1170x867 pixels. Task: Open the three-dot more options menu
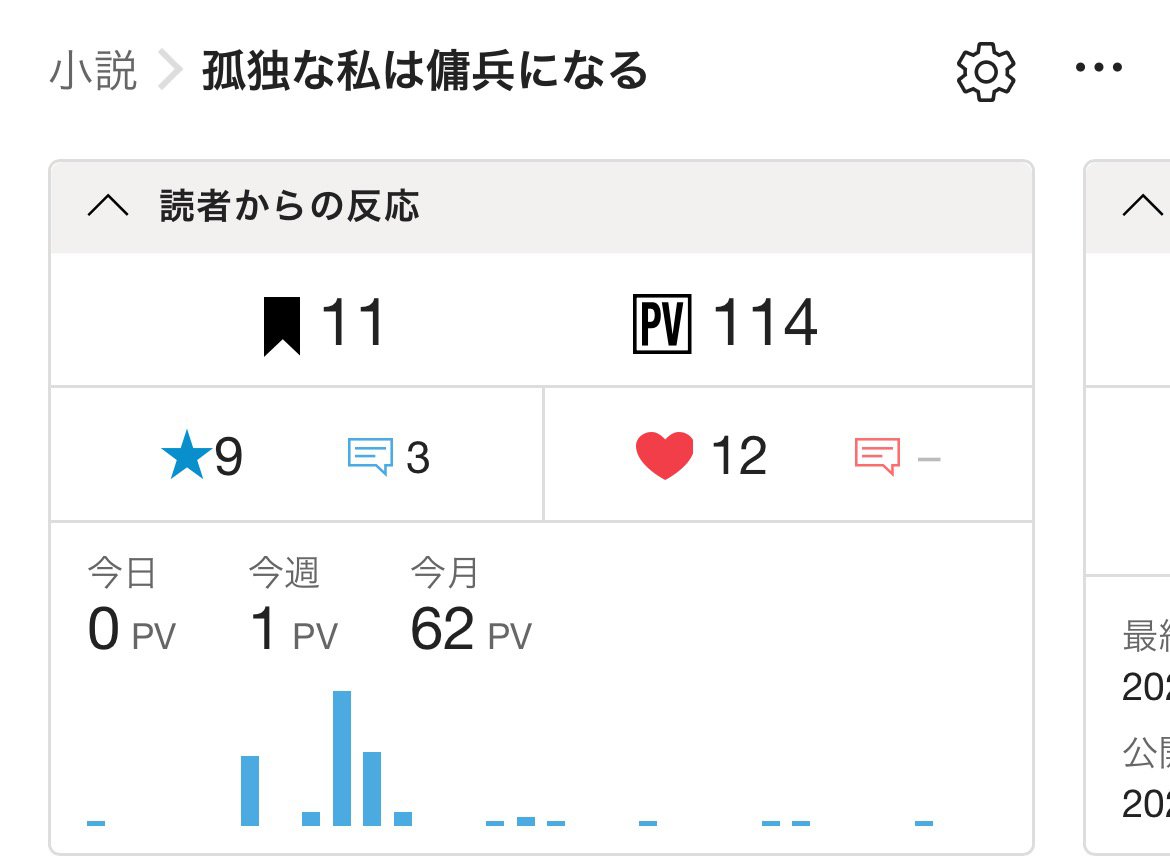point(1099,69)
